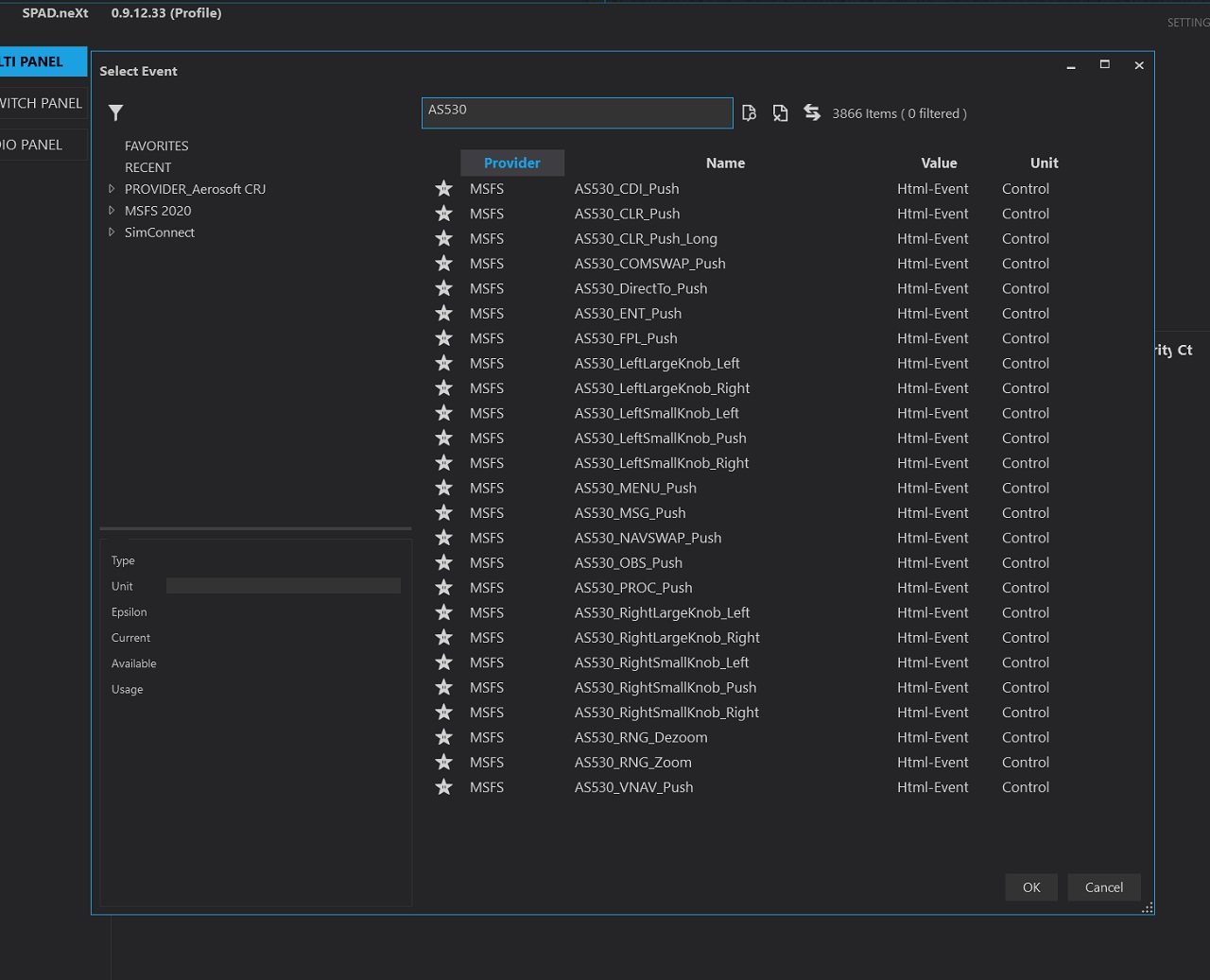
Task: Select the AS530_RightSmallKnob_Left event name
Action: (662, 662)
